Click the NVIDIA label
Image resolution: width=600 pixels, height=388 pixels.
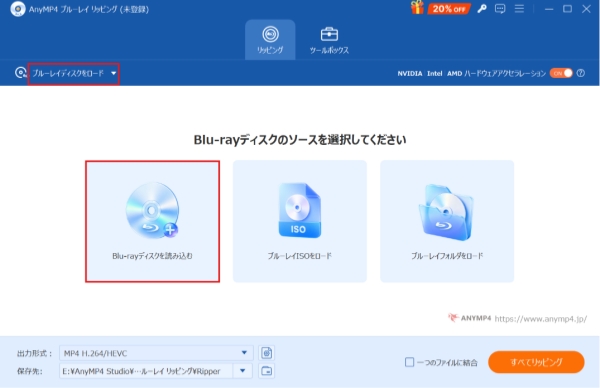point(410,73)
